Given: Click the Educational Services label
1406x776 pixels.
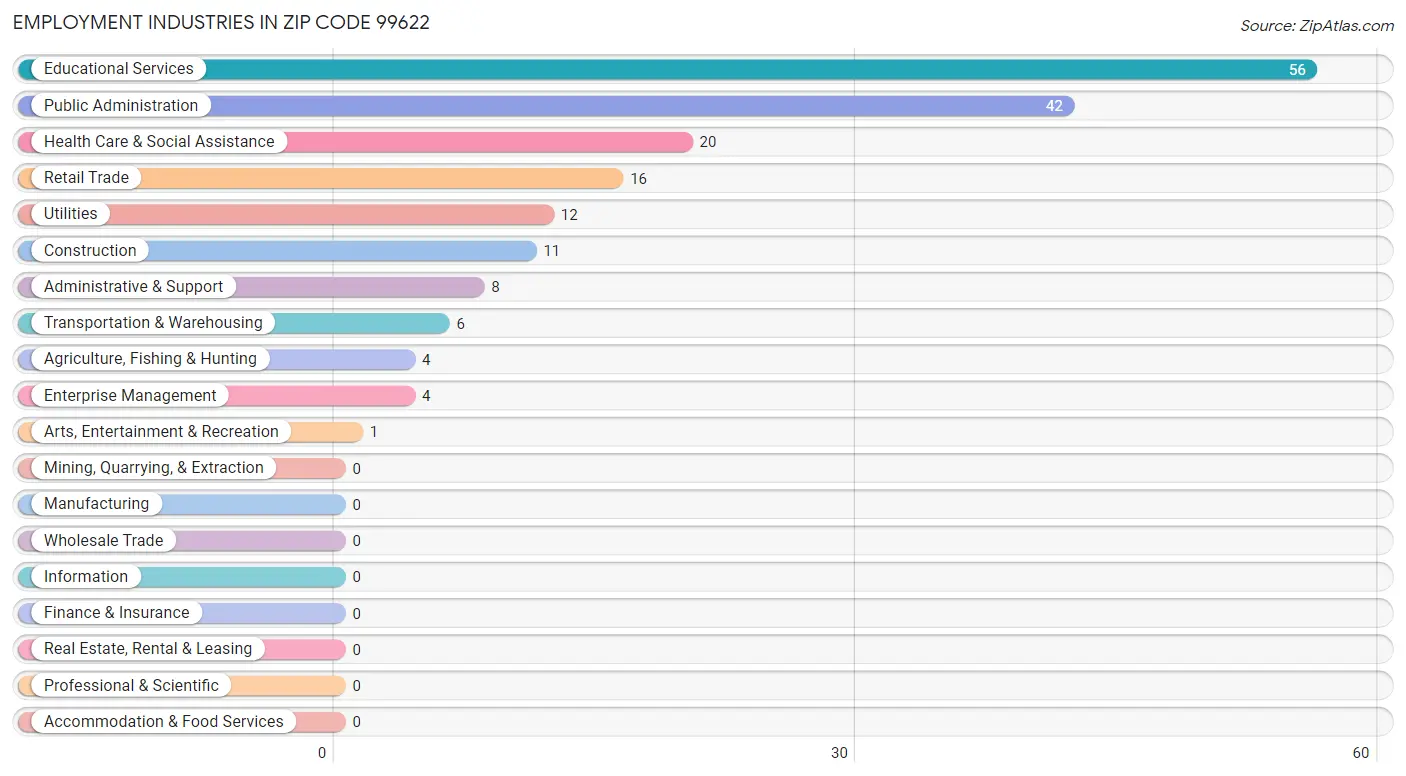Looking at the screenshot, I should (x=118, y=69).
